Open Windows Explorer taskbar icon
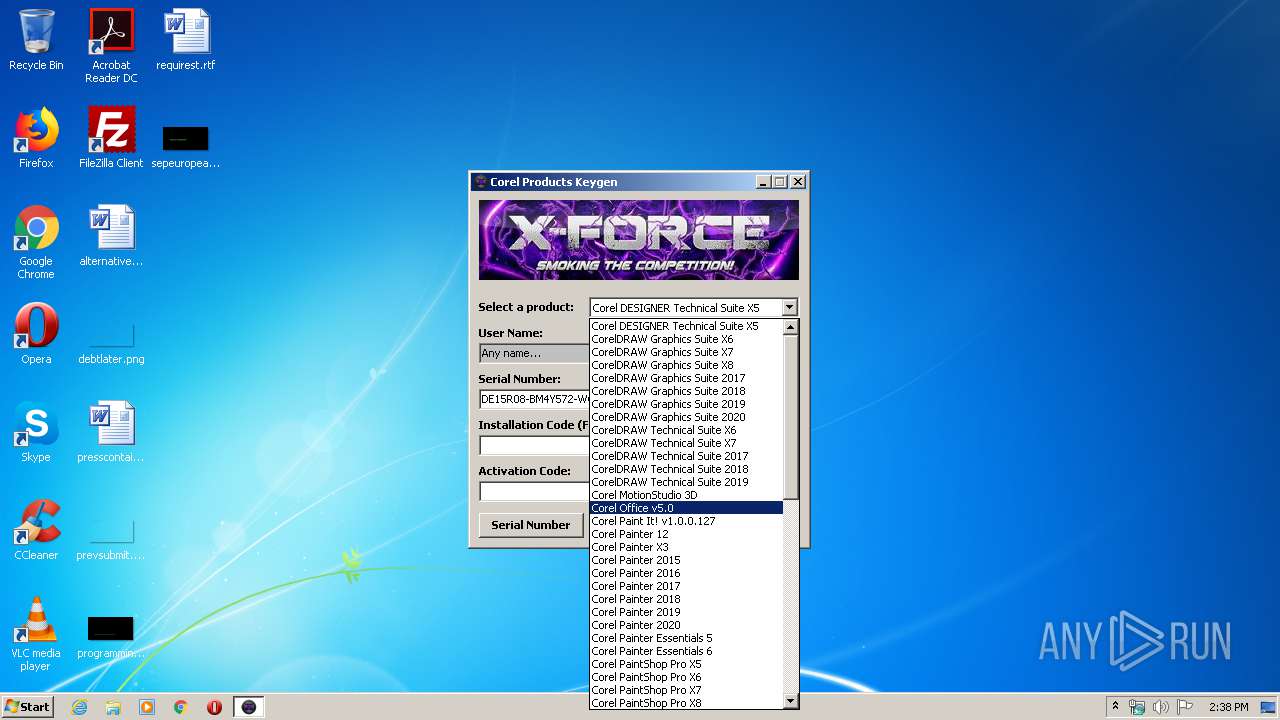1280x720 pixels. click(x=113, y=707)
